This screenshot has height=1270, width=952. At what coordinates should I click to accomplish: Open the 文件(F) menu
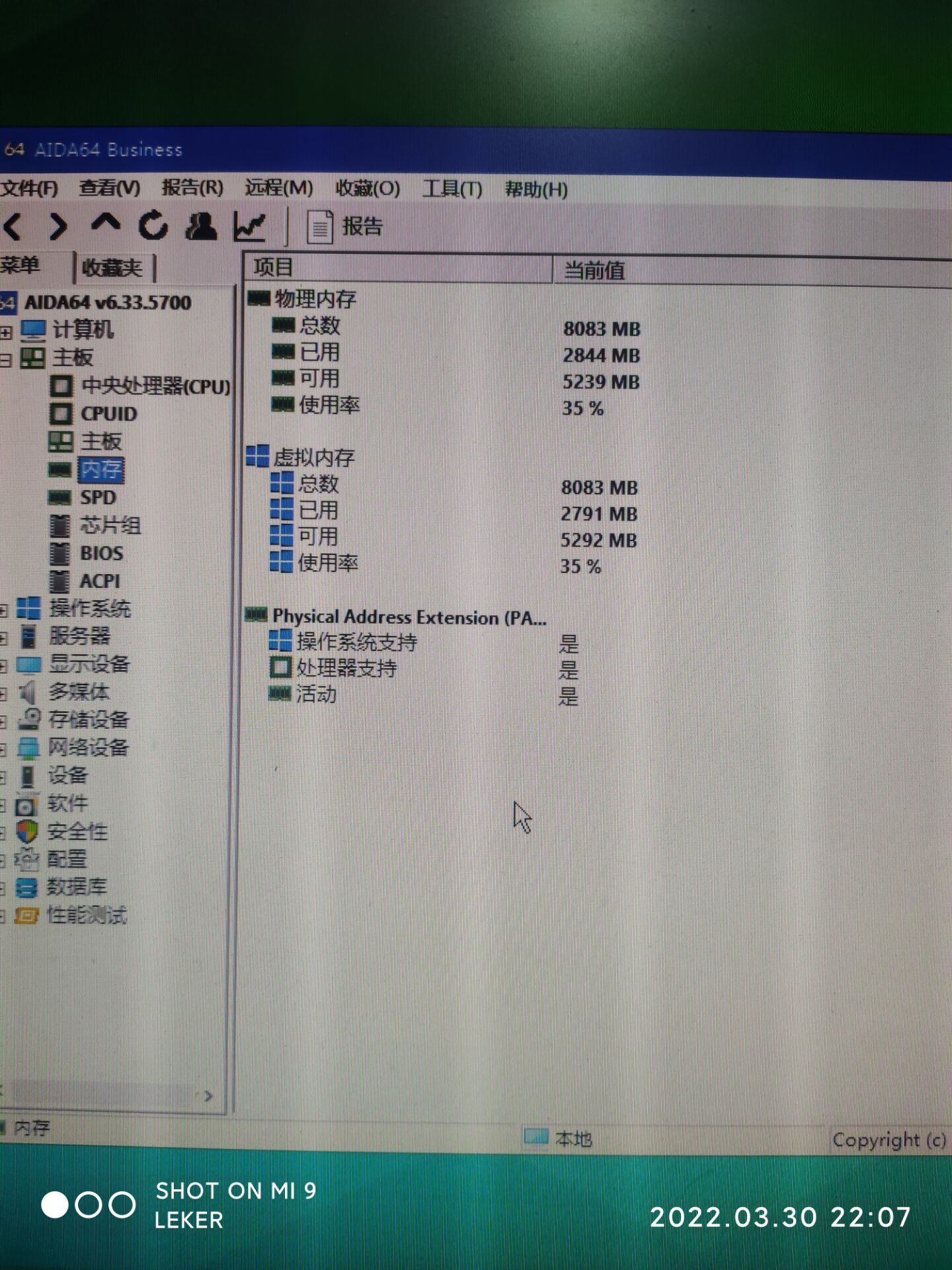tap(29, 189)
